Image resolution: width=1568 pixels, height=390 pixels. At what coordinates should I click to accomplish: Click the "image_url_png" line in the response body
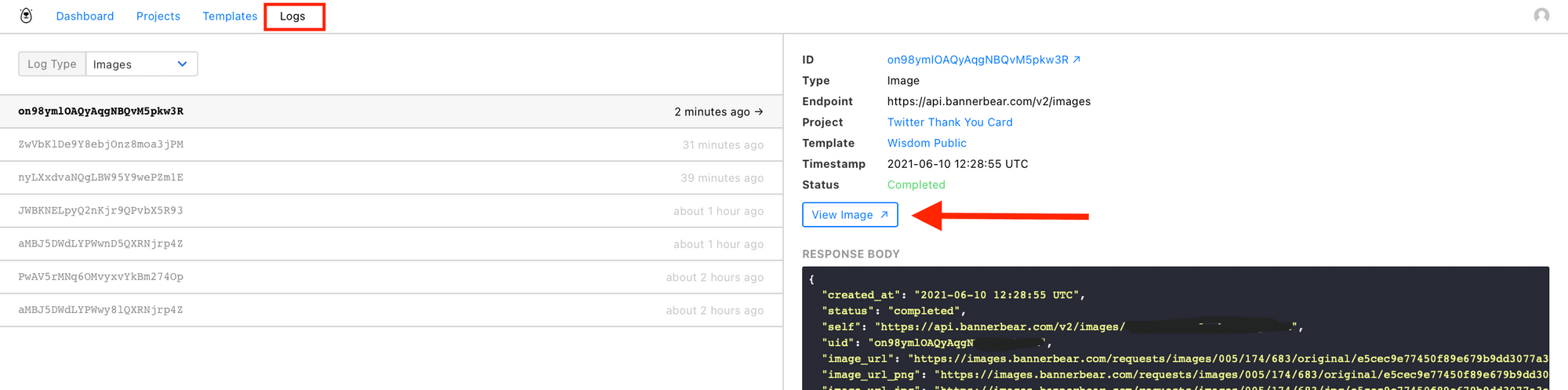[1185, 374]
